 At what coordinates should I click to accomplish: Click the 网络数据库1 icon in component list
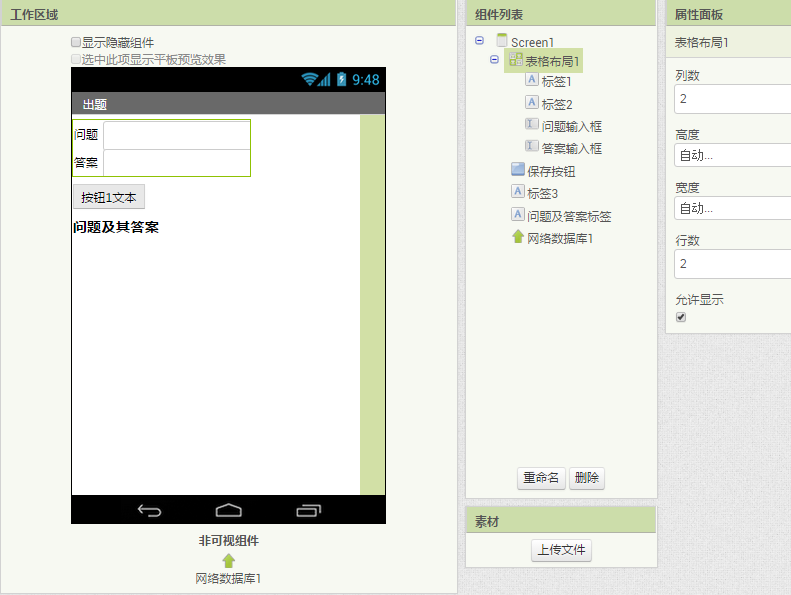tap(517, 237)
